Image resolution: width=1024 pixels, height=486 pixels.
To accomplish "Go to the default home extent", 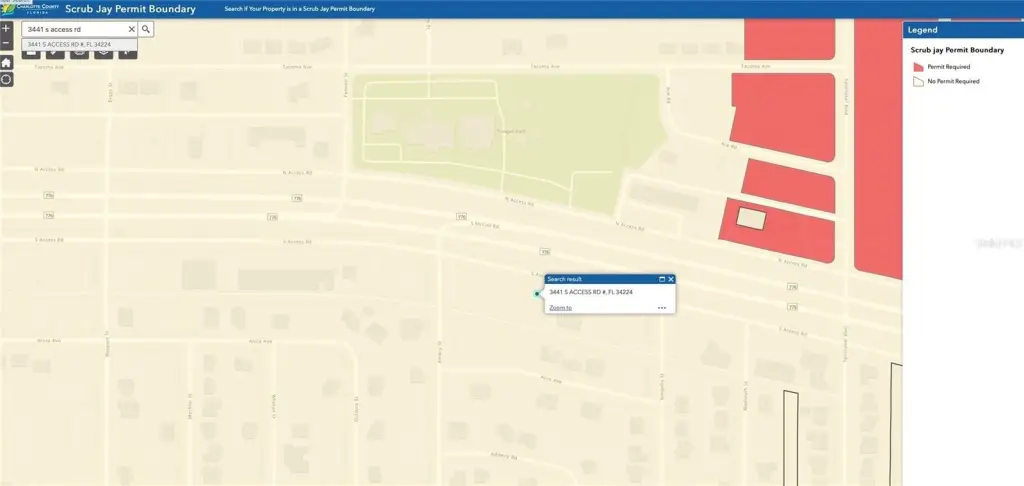I will [6, 62].
